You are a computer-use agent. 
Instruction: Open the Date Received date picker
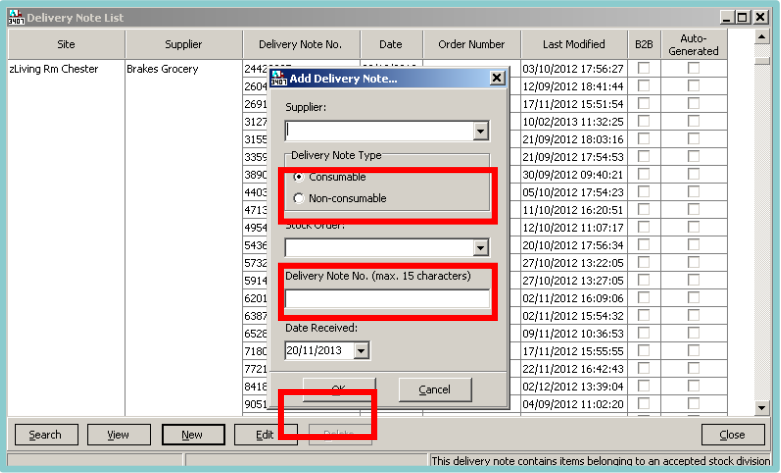click(x=361, y=350)
